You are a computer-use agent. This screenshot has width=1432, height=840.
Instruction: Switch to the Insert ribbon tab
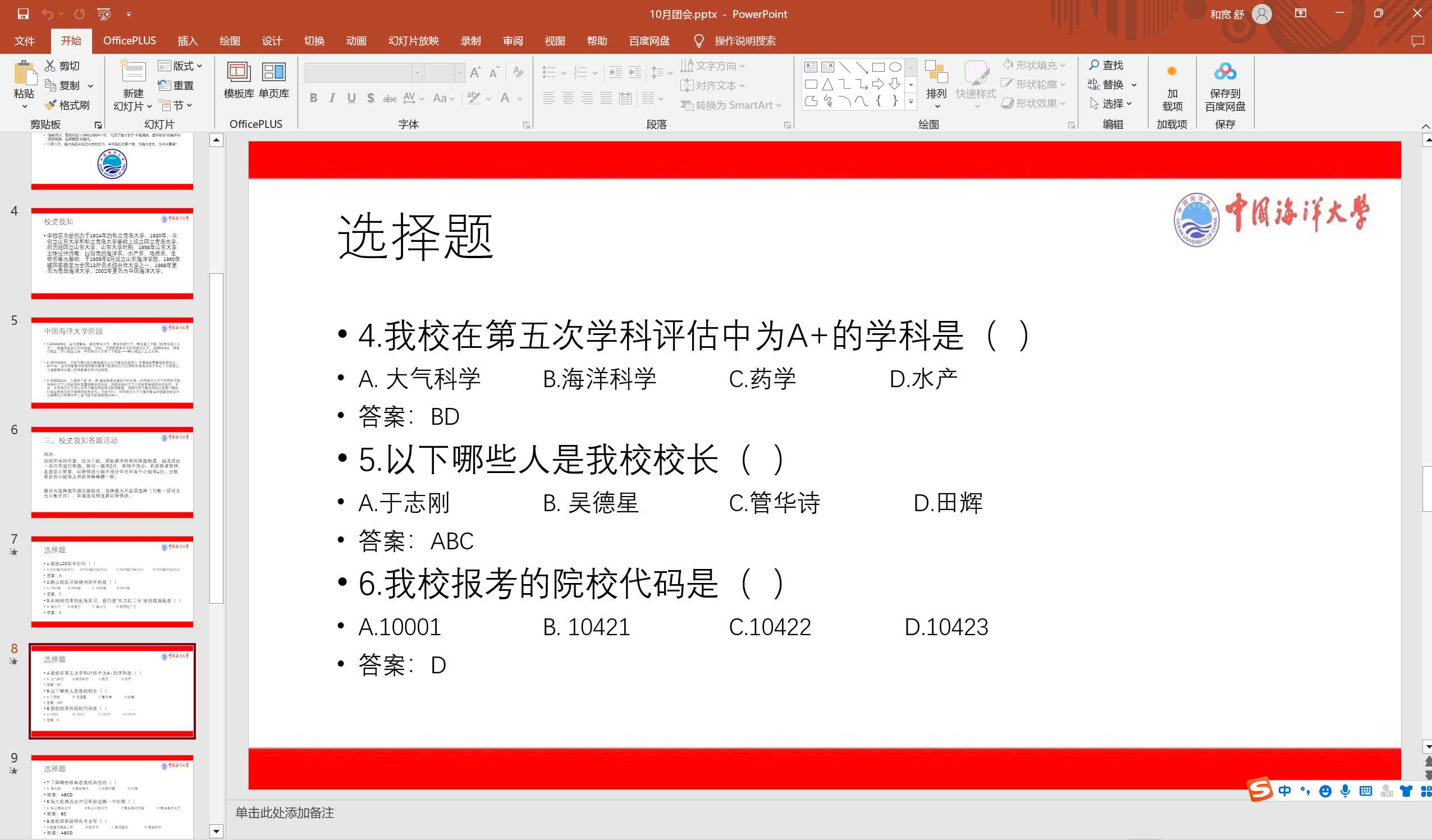(x=187, y=41)
